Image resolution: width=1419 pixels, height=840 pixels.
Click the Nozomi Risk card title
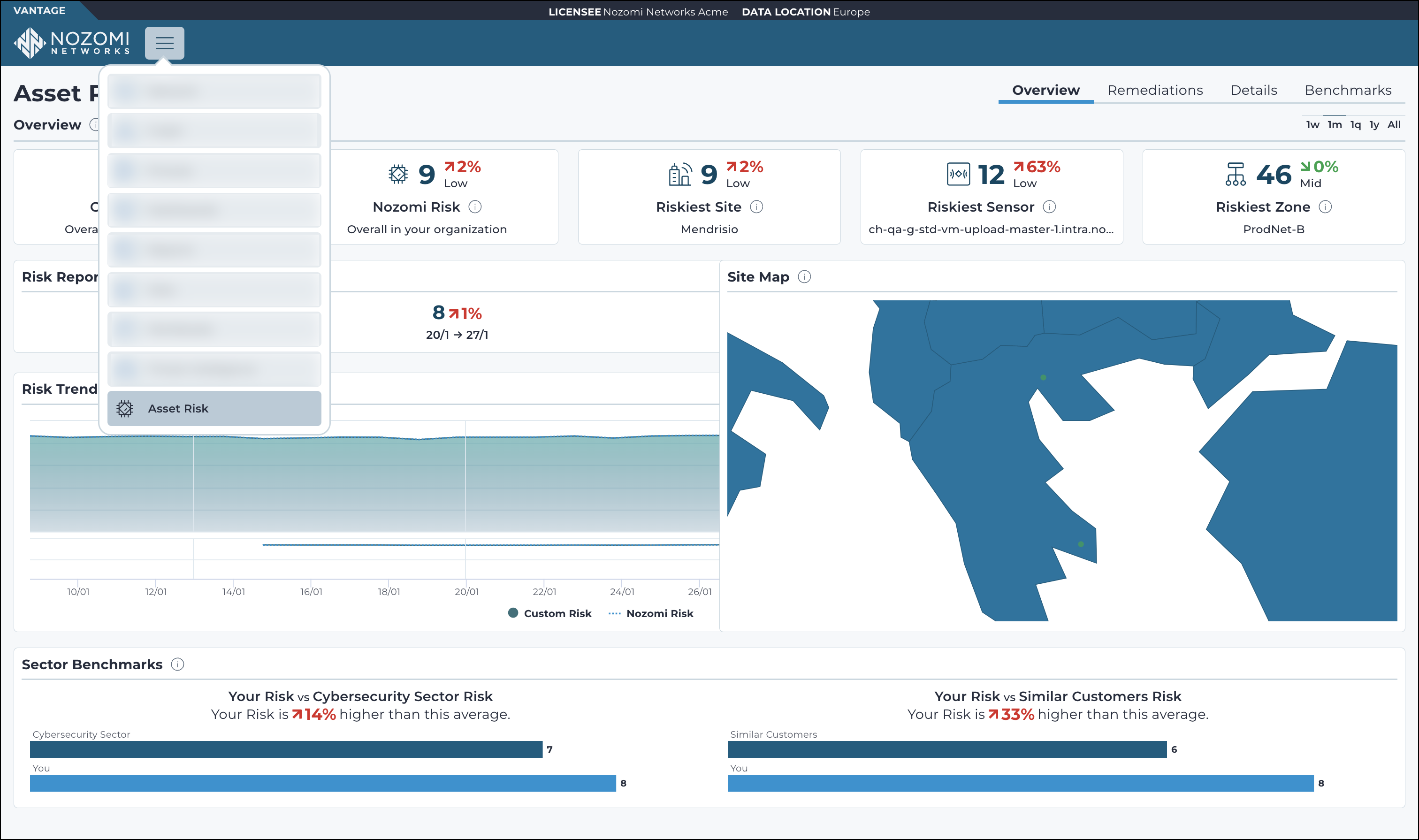(x=416, y=206)
